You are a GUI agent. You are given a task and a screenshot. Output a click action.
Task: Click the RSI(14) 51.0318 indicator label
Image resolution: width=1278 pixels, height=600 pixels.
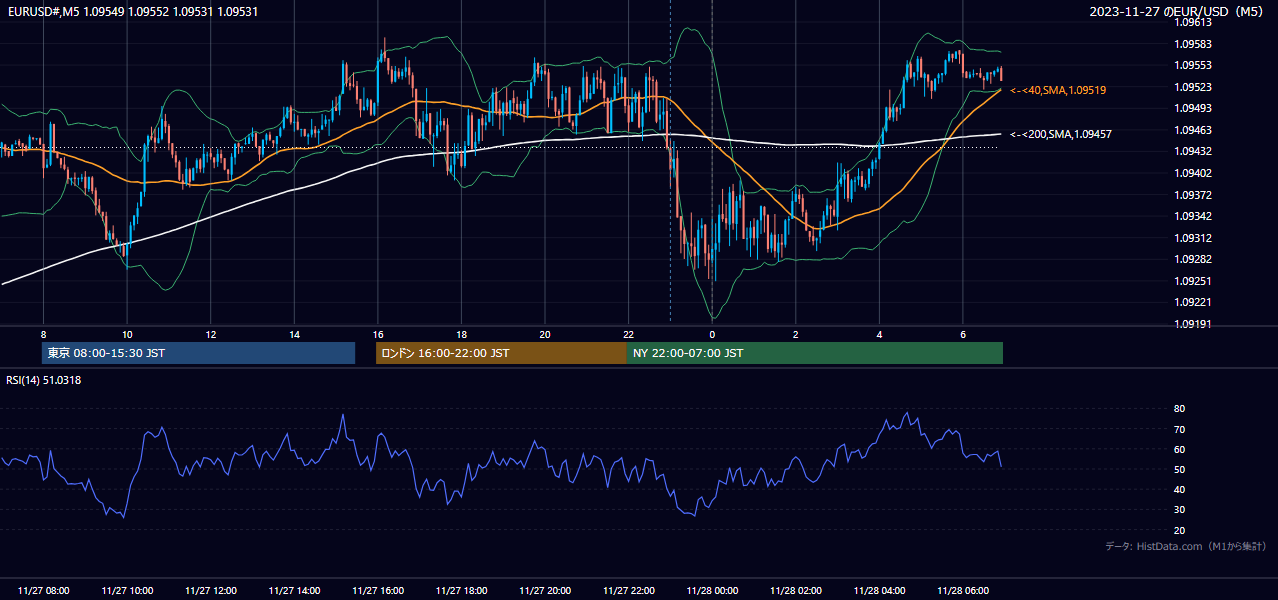pyautogui.click(x=44, y=380)
